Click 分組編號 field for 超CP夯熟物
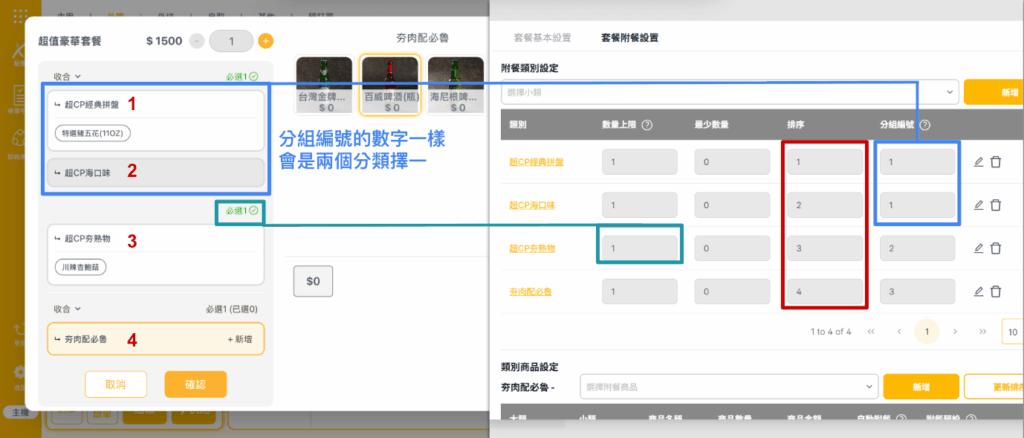 [917, 248]
